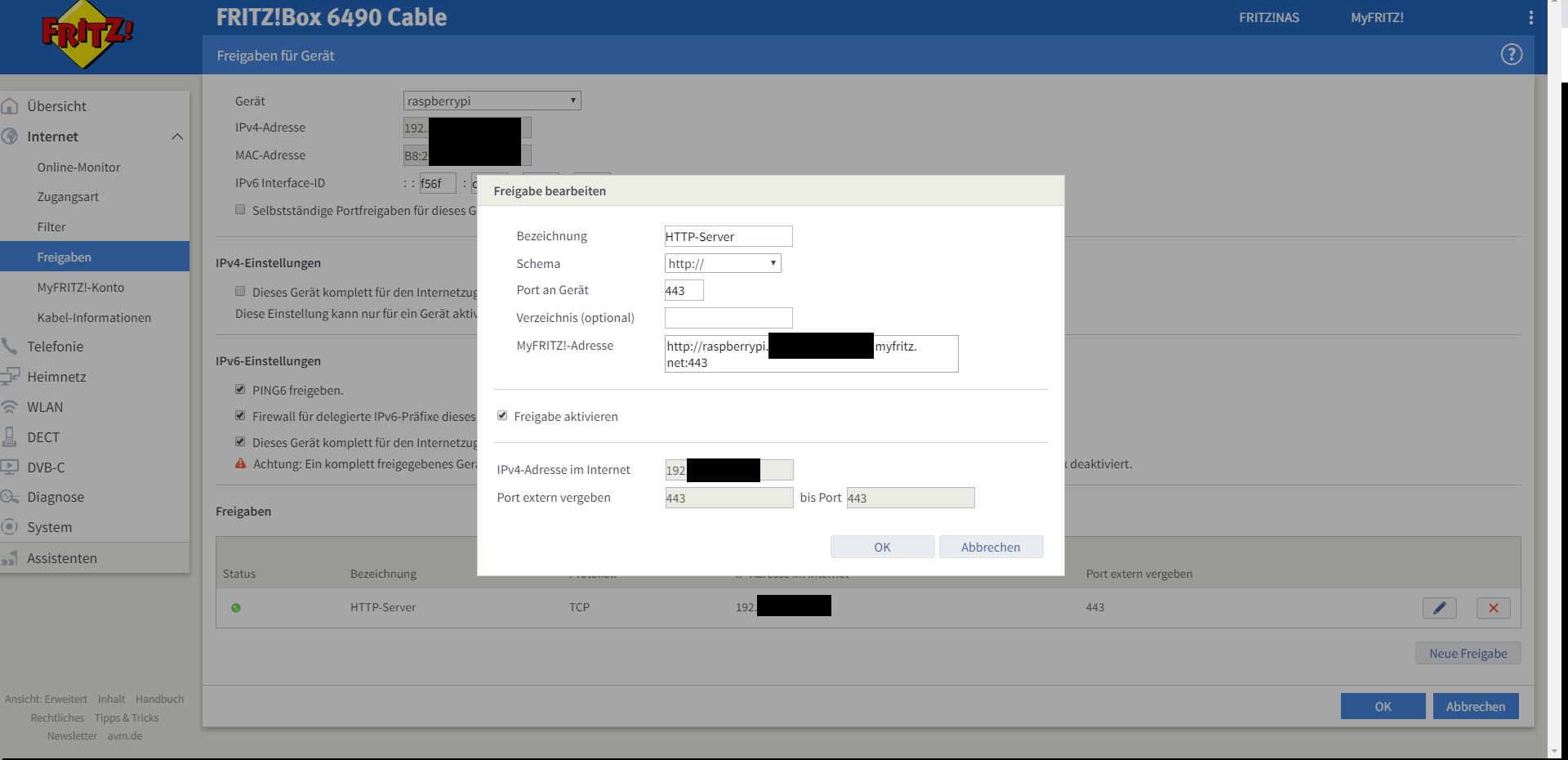Confirm dialog with OK button
The width and height of the screenshot is (1568, 760).
(x=882, y=547)
